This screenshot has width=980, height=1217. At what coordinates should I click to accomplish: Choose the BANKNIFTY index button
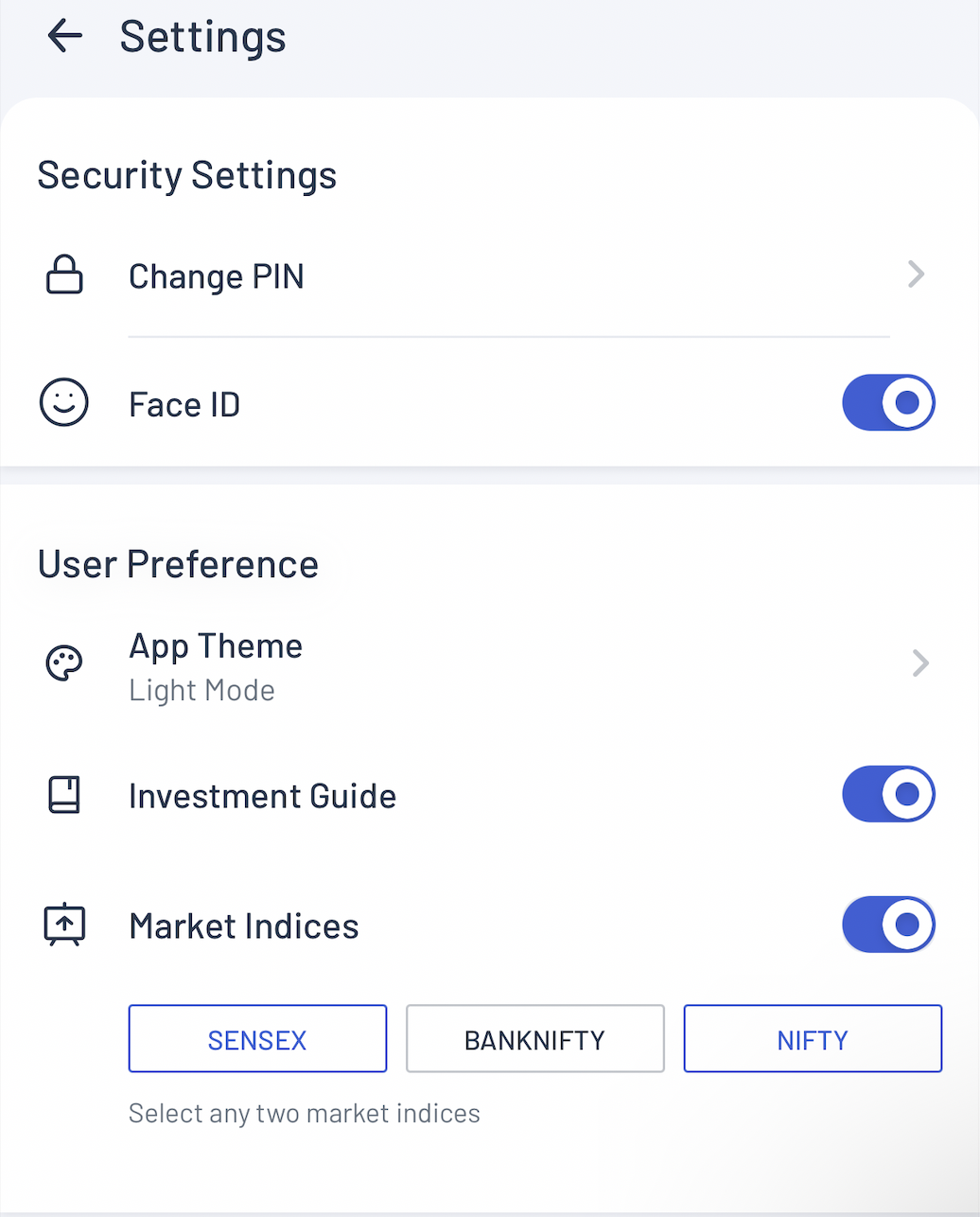534,1039
